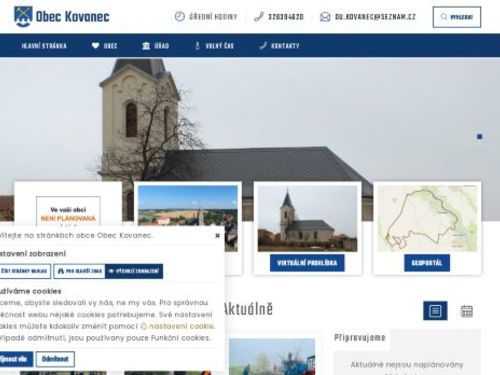Switch Aktuálně to calendar view icon
The image size is (500, 375).
tap(467, 311)
